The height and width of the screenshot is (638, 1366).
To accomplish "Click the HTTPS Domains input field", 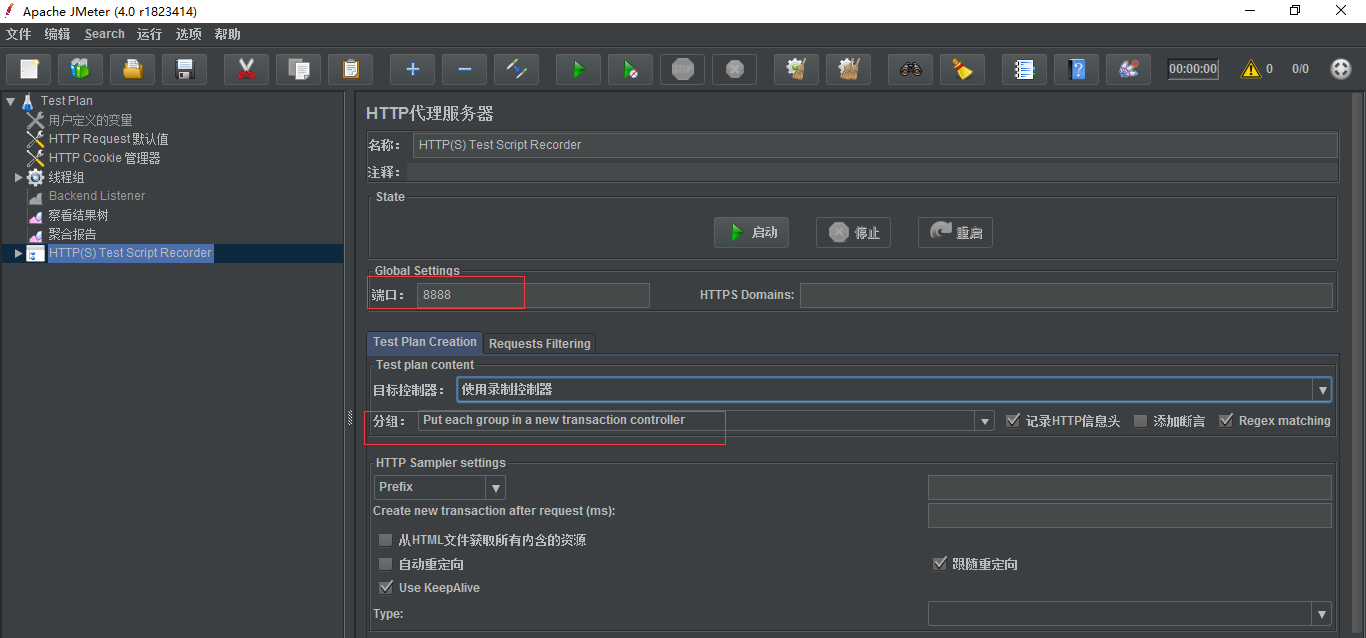I will tap(1066, 295).
